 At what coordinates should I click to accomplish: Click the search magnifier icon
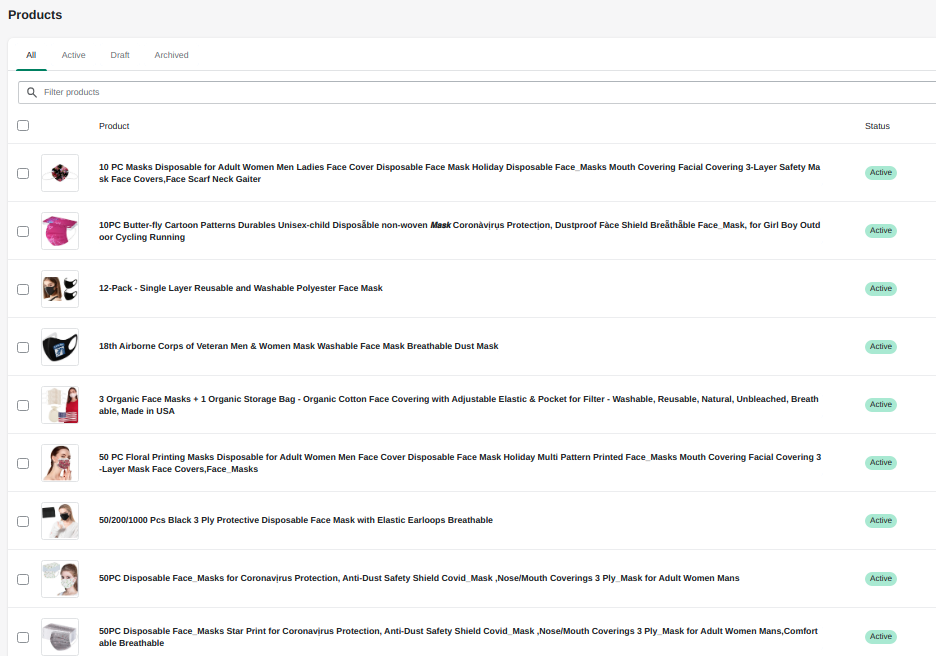(x=33, y=91)
